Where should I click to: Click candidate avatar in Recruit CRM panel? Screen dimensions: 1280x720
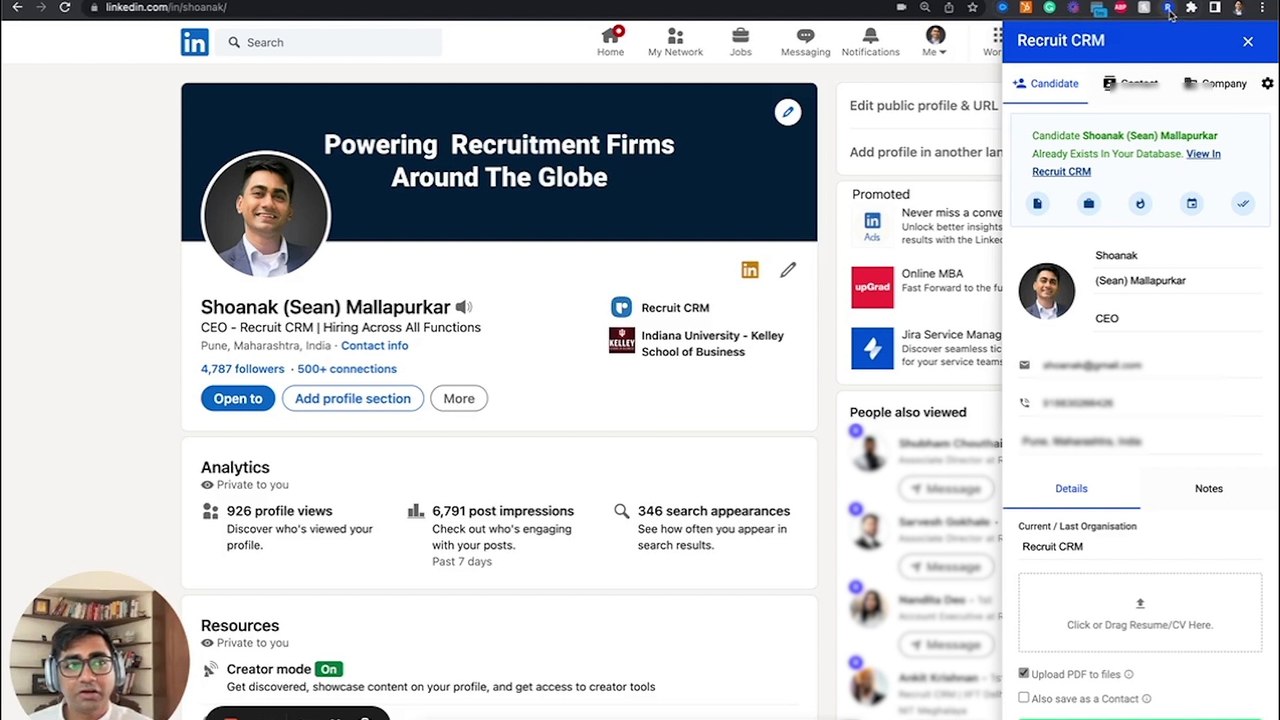pyautogui.click(x=1046, y=291)
